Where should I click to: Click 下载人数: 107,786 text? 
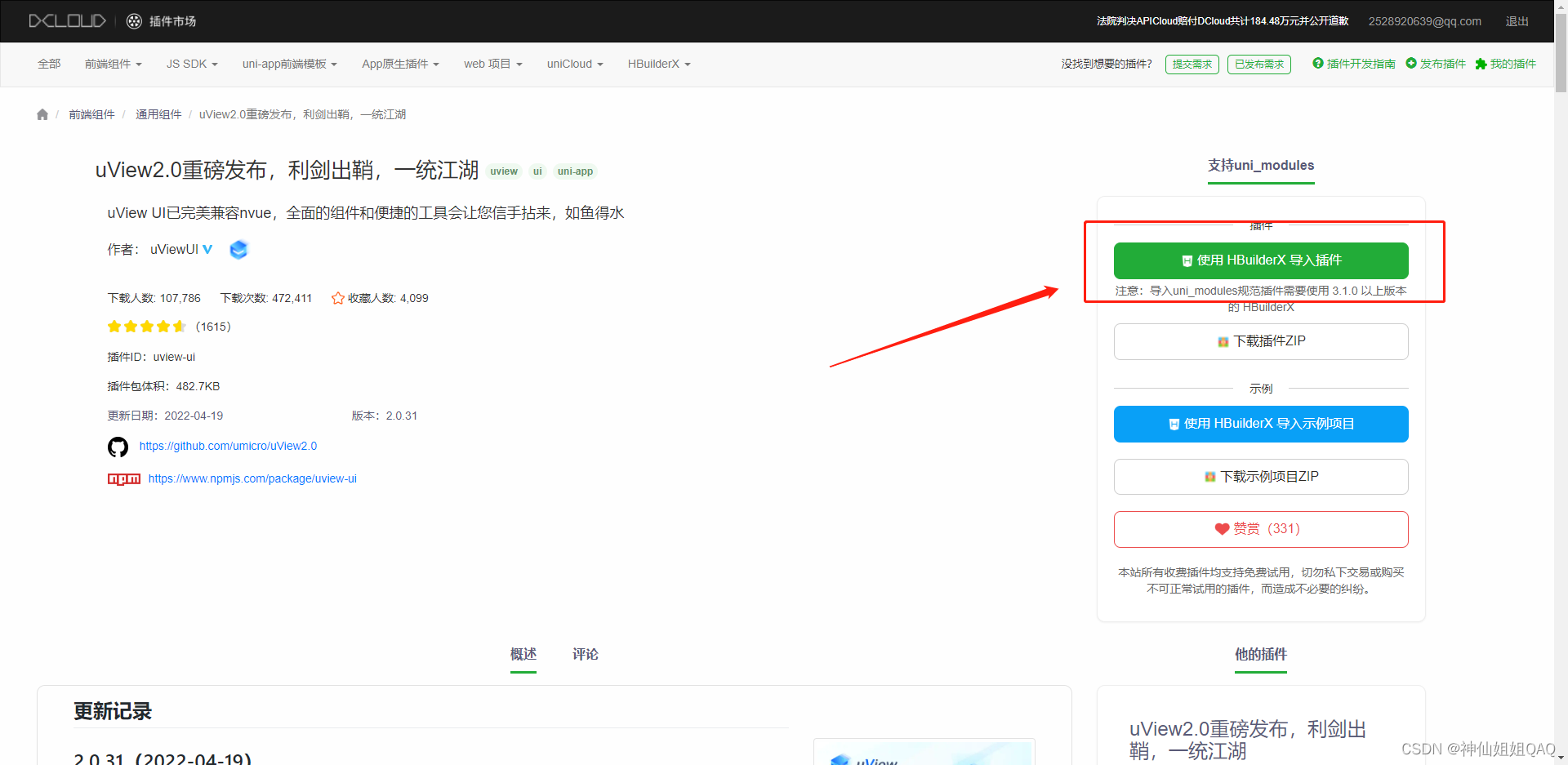154,298
